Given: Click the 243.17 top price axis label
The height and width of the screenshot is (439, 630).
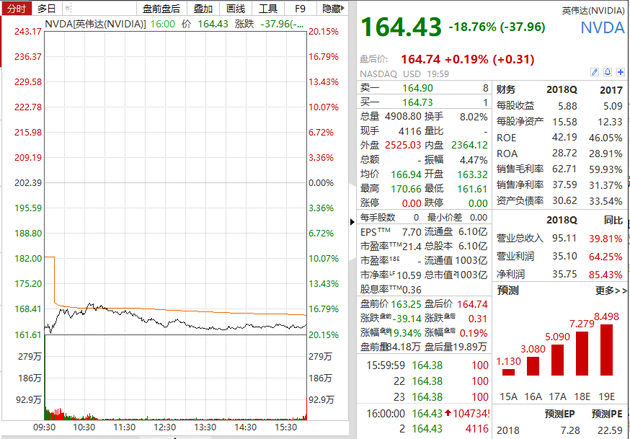Looking at the screenshot, I should tap(28, 31).
